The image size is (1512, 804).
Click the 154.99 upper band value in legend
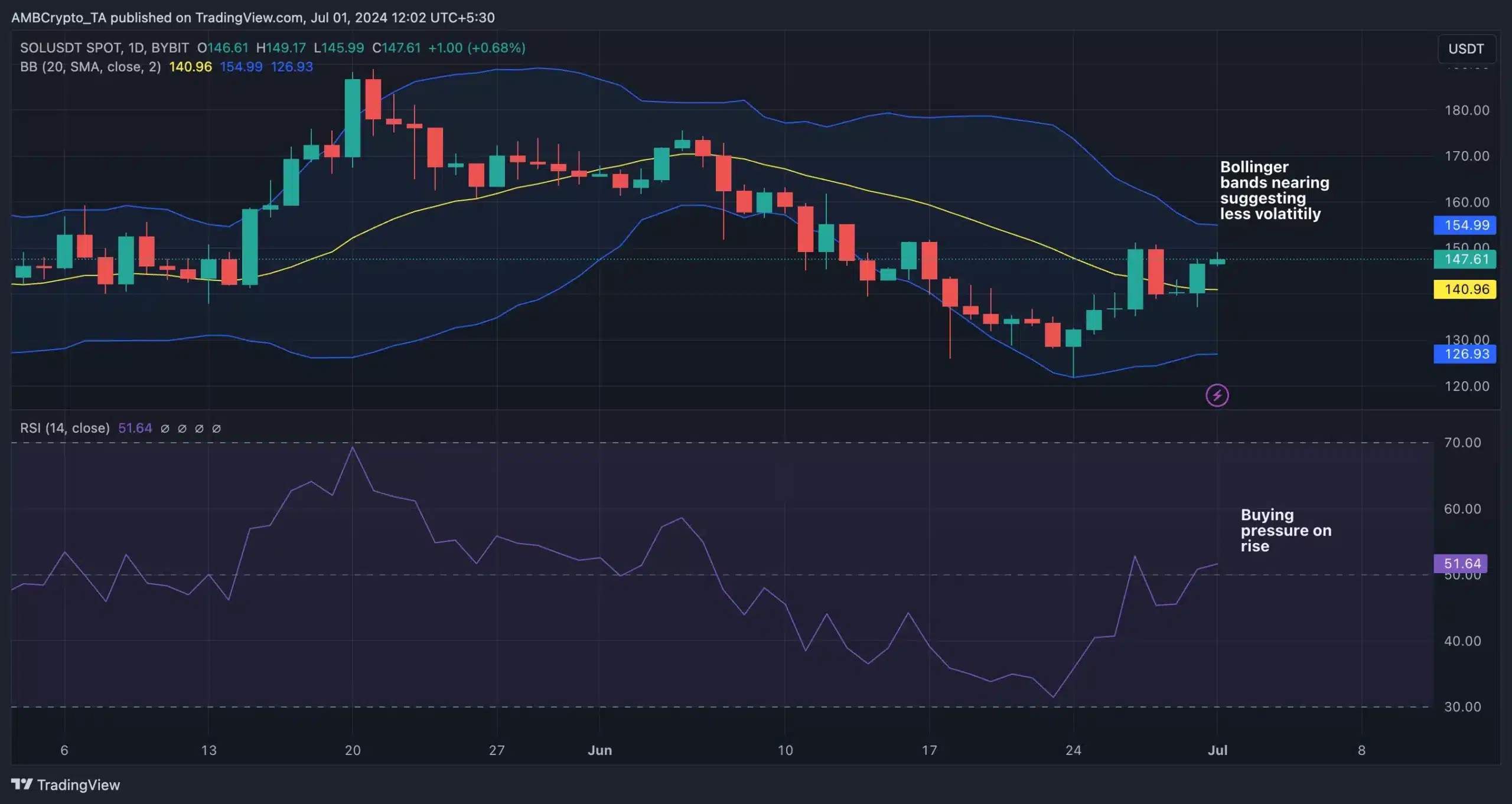point(241,67)
